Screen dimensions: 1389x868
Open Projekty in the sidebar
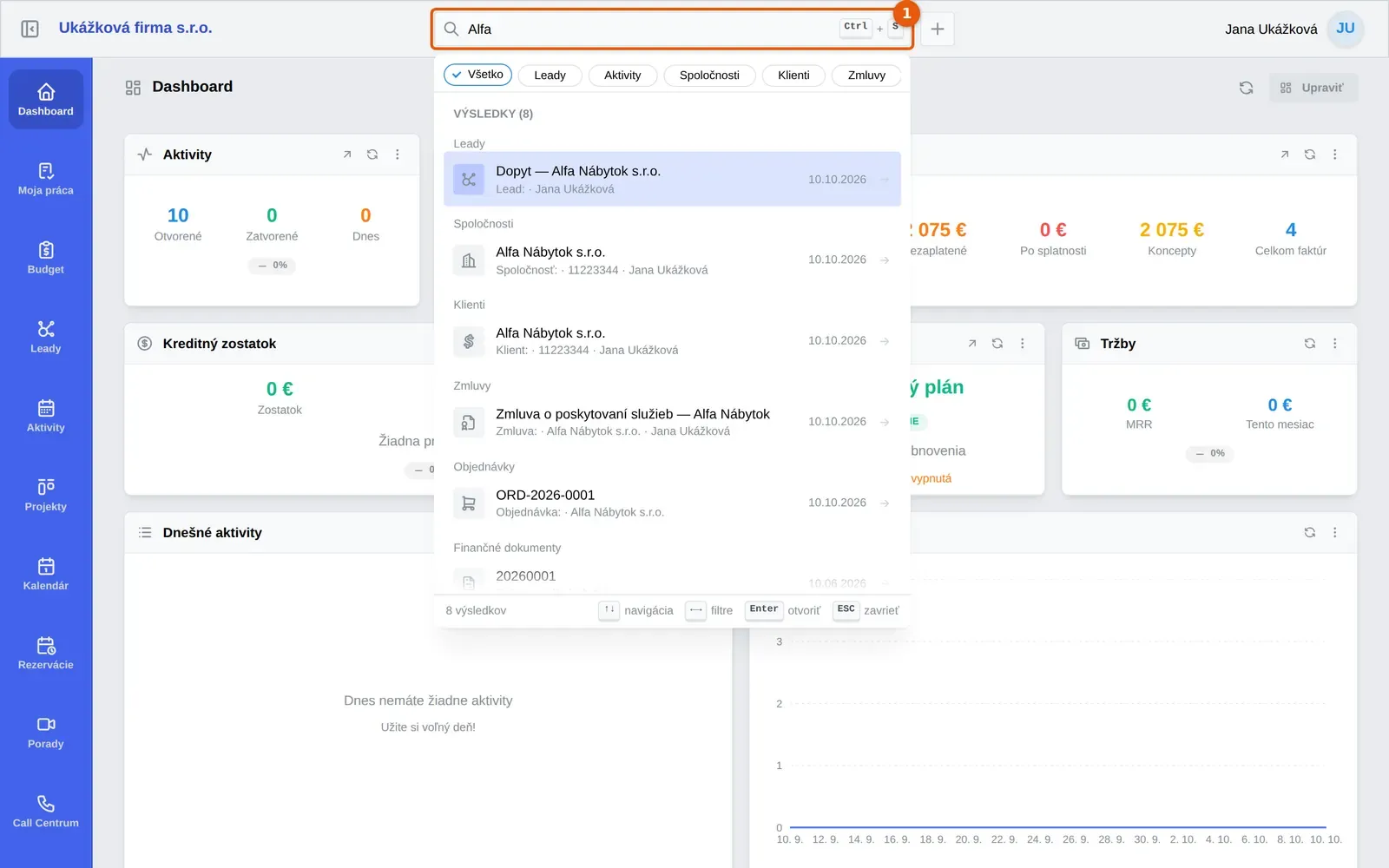[46, 495]
